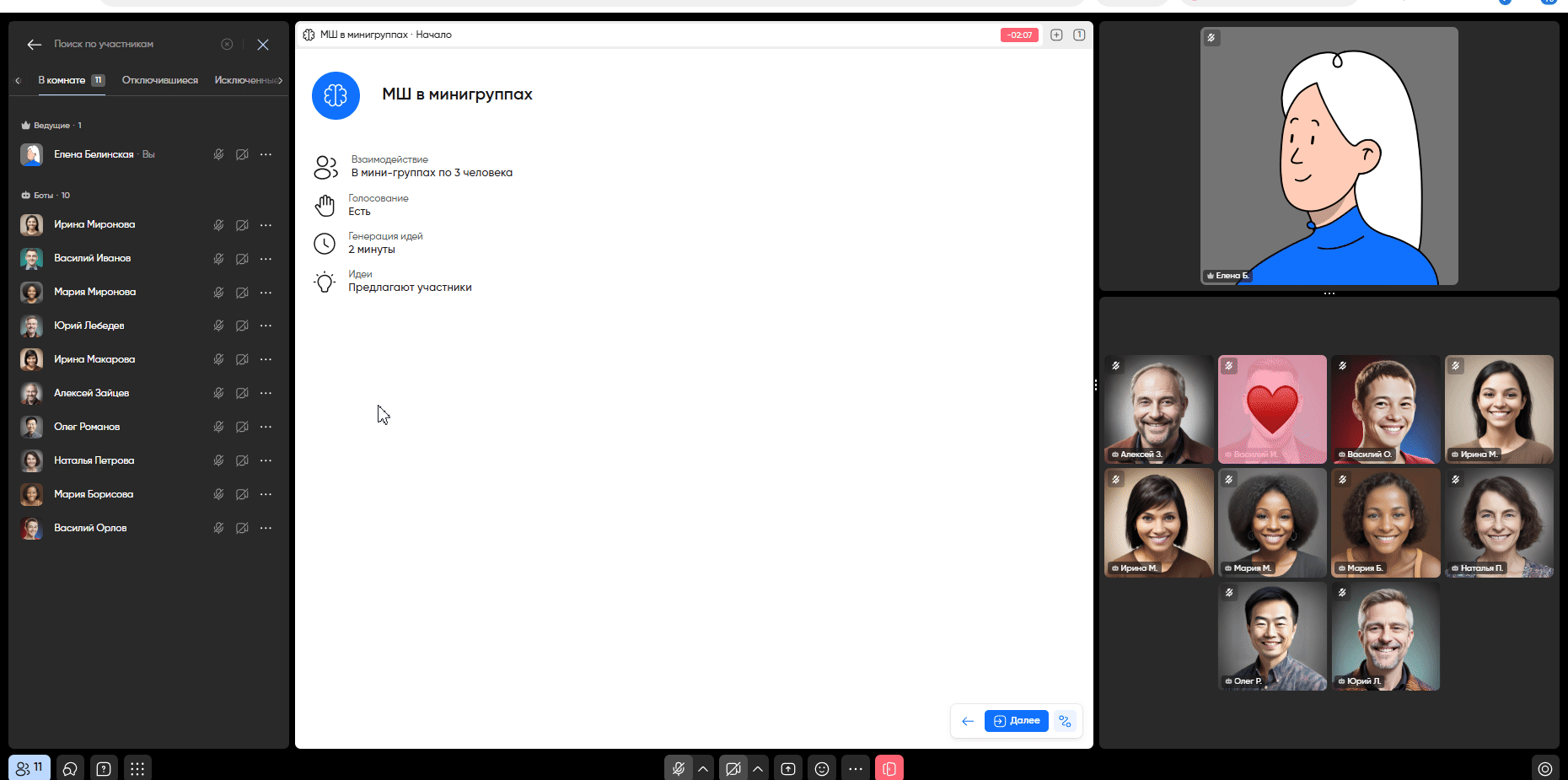This screenshot has width=1568, height=780.
Task: Show previous participant tabs with left chevron
Action: [x=18, y=80]
